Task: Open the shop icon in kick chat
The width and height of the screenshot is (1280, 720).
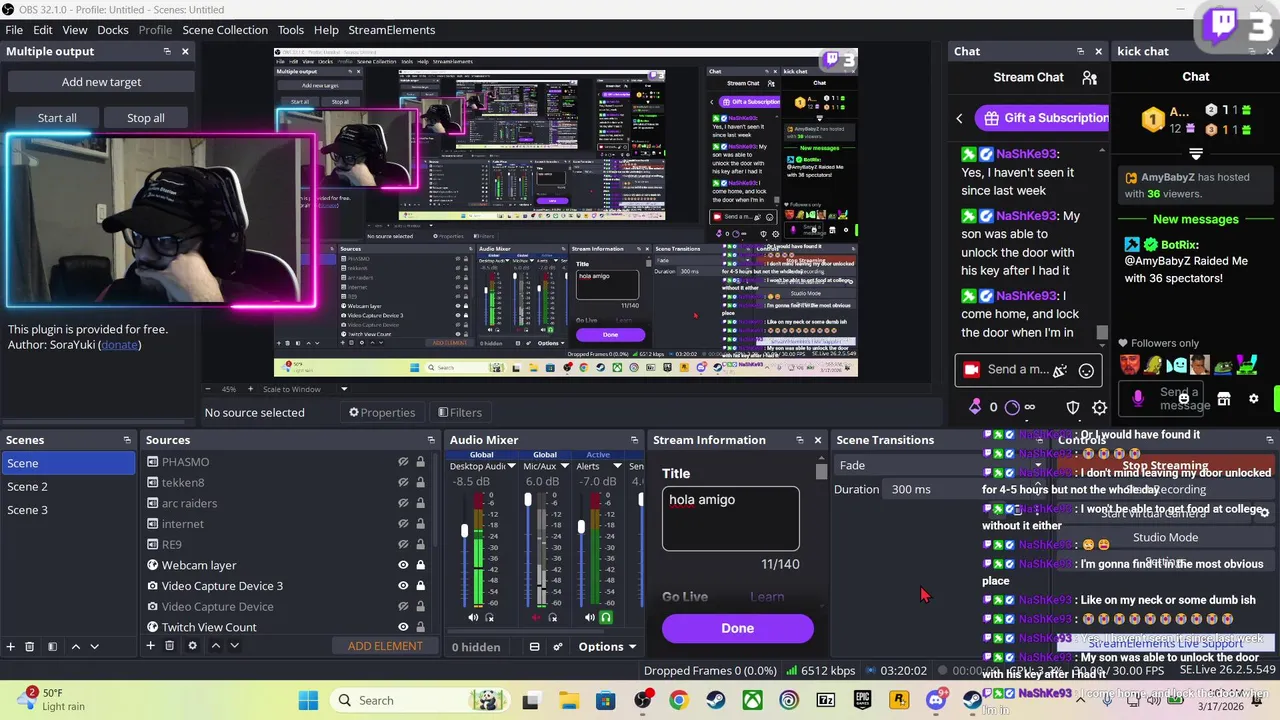Action: tap(1223, 399)
